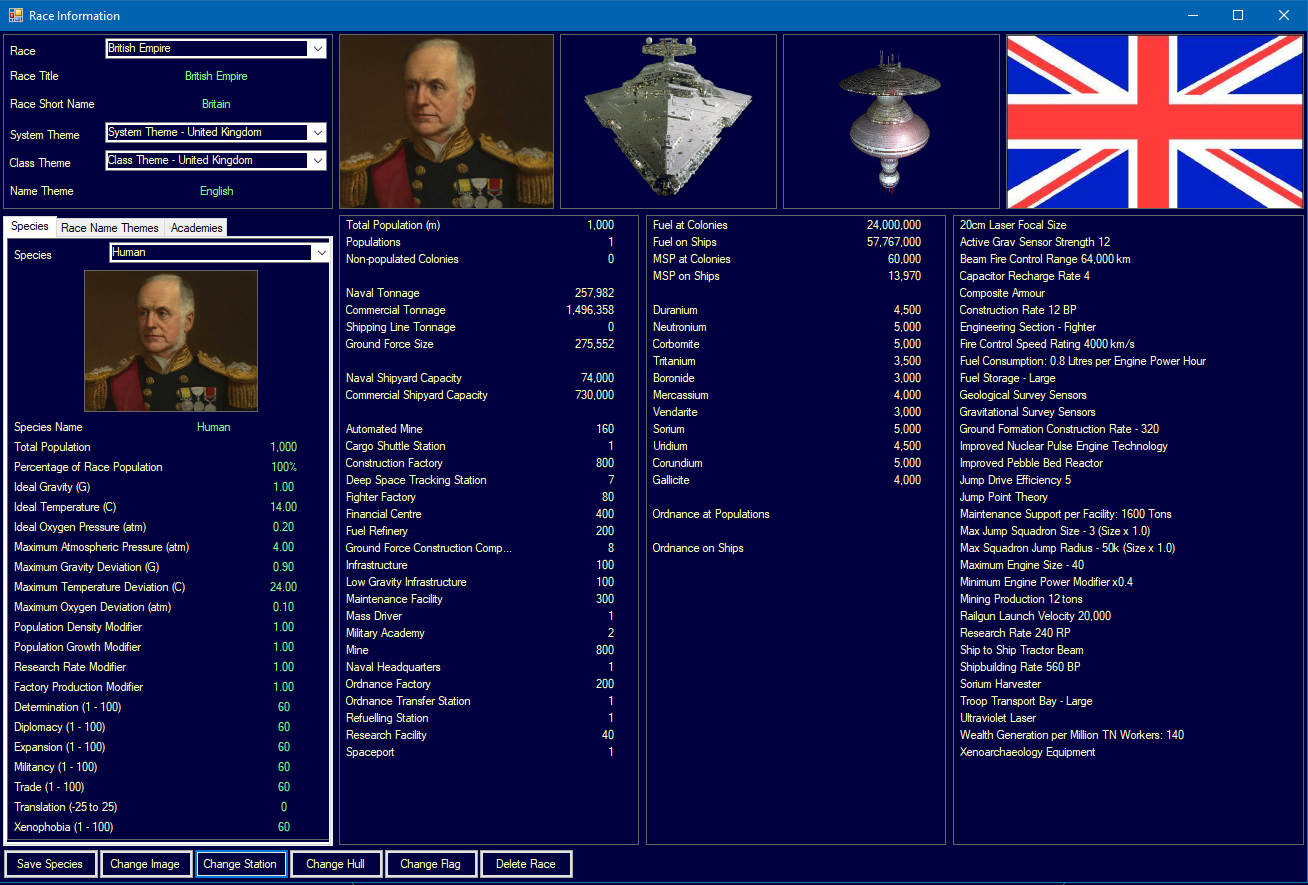Click the Ultraviolet Laser technology entry
This screenshot has width=1308, height=885.
click(998, 718)
